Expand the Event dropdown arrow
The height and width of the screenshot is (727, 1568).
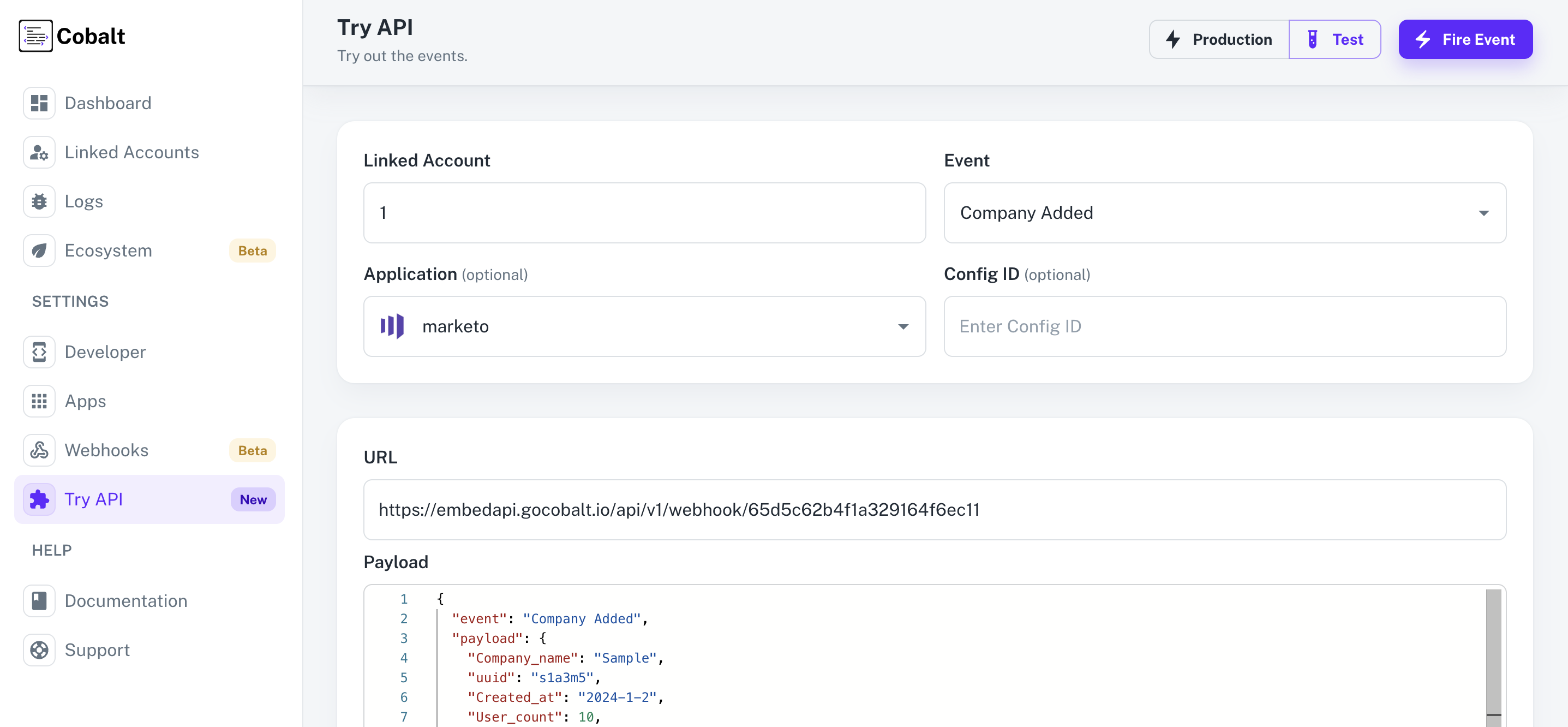tap(1483, 213)
